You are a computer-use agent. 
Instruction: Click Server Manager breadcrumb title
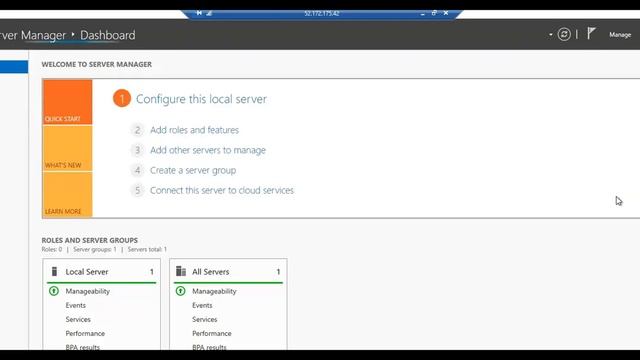(x=33, y=35)
